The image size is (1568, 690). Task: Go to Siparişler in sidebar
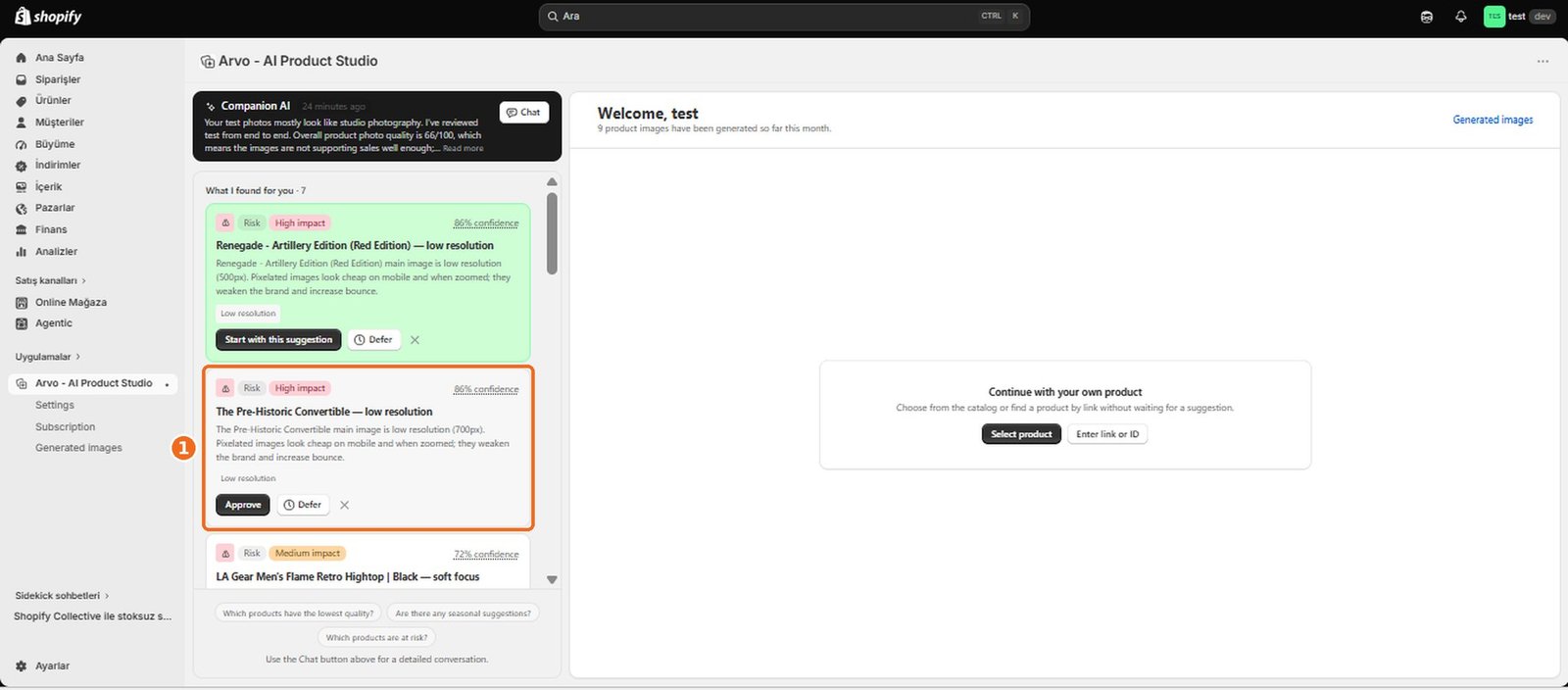58,79
